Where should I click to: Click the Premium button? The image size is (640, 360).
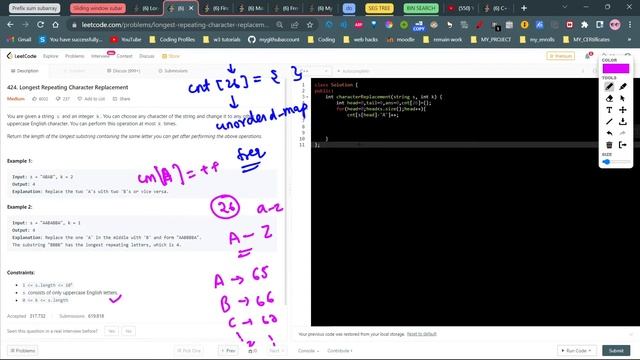tap(560, 56)
